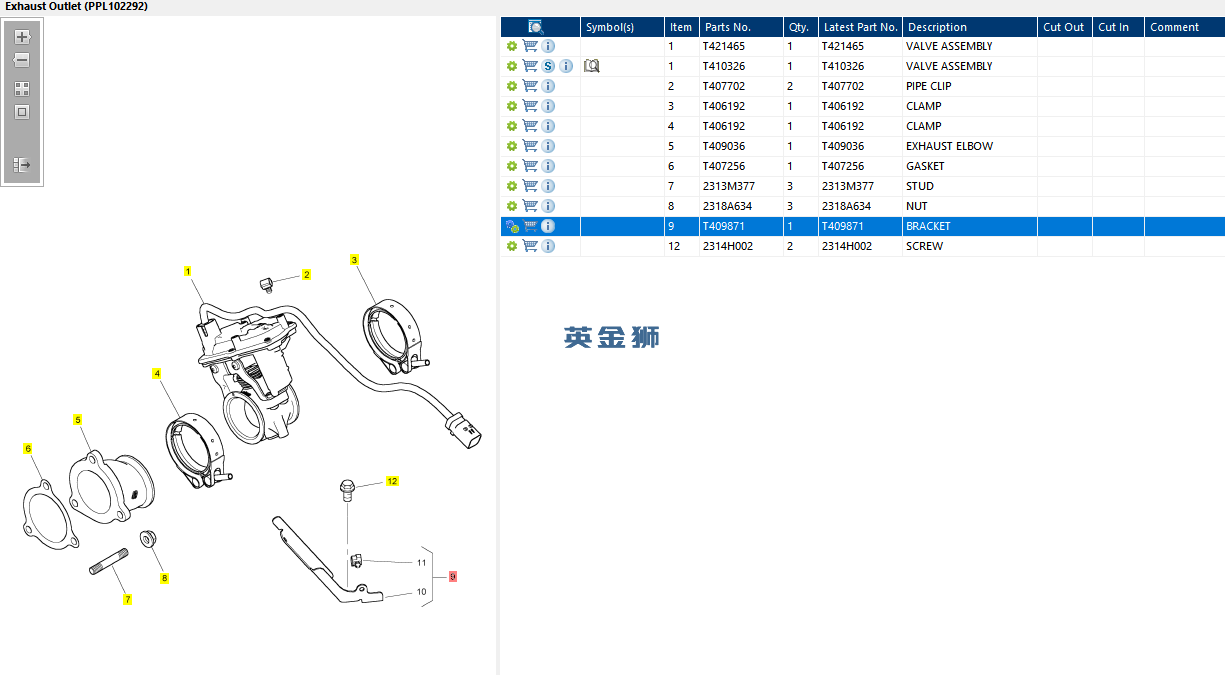This screenshot has height=675, width=1225.
Task: Click the four-squares view icon in diagram toolbar
Action: pos(22,89)
